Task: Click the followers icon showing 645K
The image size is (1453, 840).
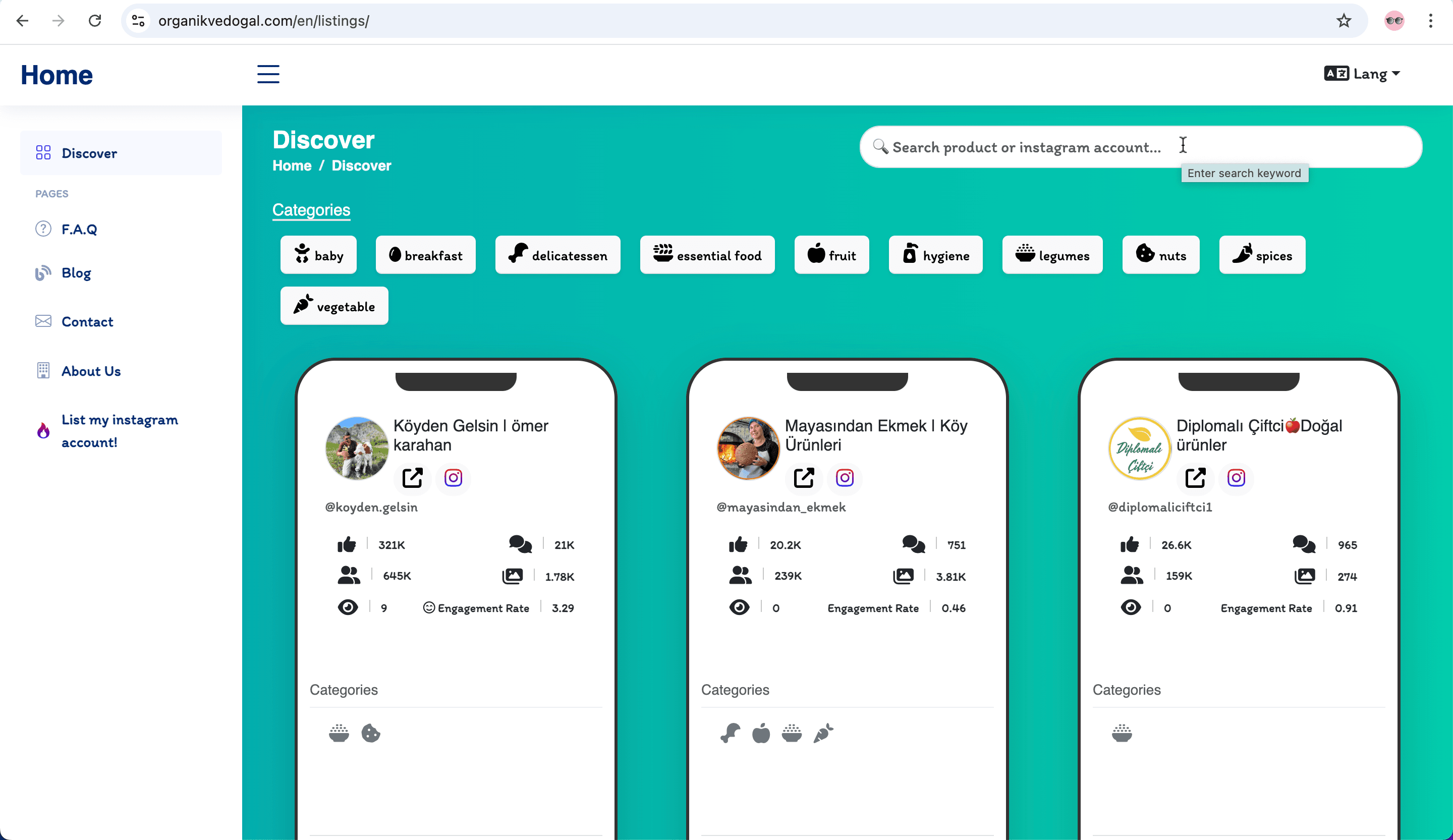Action: [349, 575]
